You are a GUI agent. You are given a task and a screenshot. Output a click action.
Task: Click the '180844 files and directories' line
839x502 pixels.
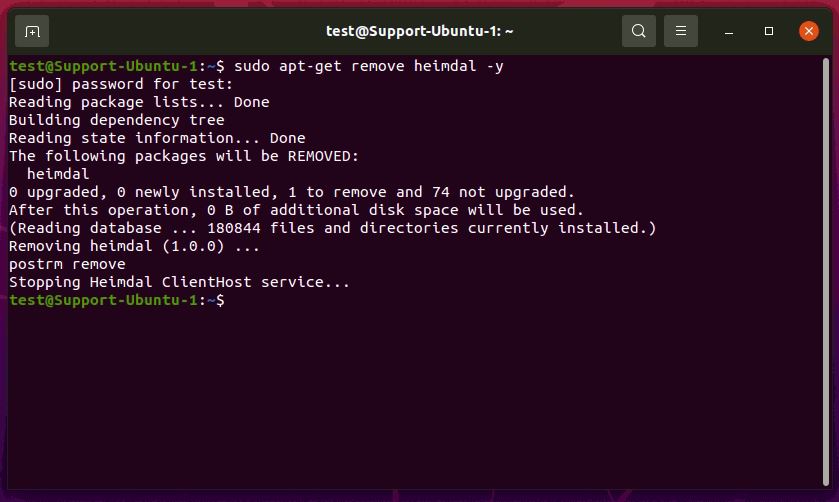coord(332,228)
